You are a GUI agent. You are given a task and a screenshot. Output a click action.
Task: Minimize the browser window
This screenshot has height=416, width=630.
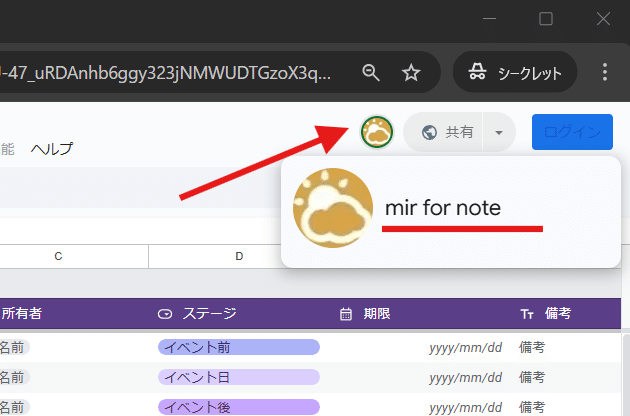pos(489,18)
